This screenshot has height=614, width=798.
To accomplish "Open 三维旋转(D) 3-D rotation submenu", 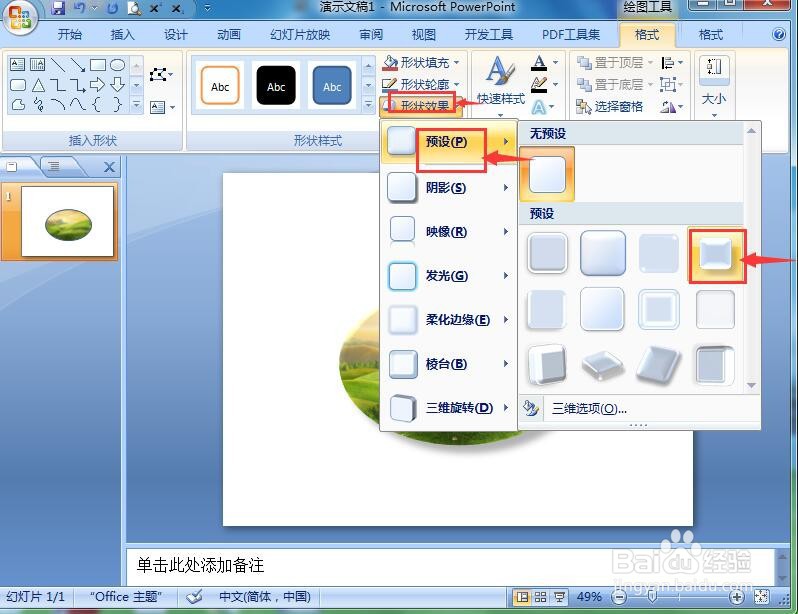I will point(448,407).
